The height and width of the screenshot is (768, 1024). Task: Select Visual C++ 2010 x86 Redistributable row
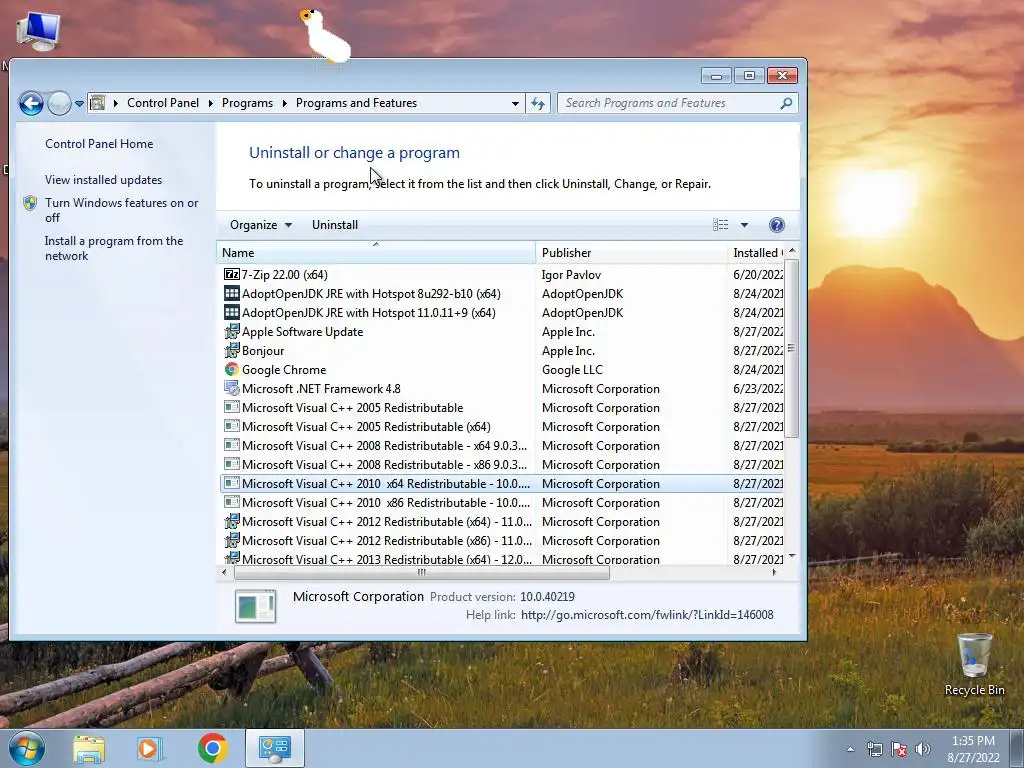point(502,502)
